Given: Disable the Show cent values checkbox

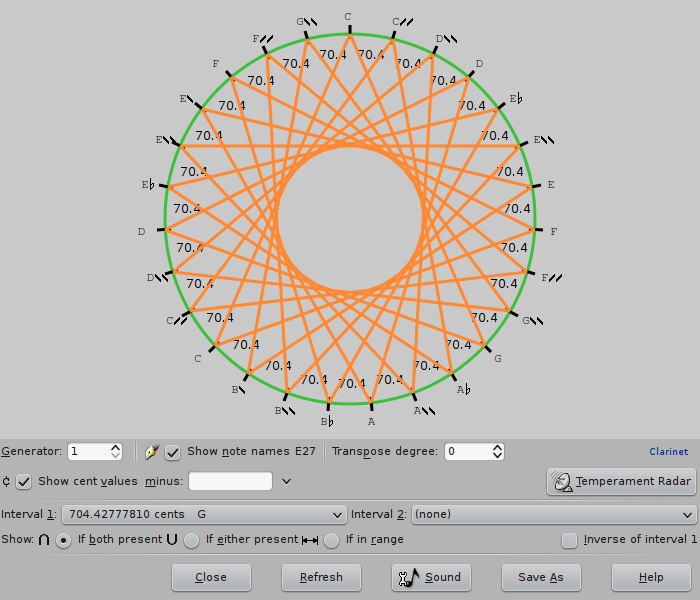Looking at the screenshot, I should point(24,482).
